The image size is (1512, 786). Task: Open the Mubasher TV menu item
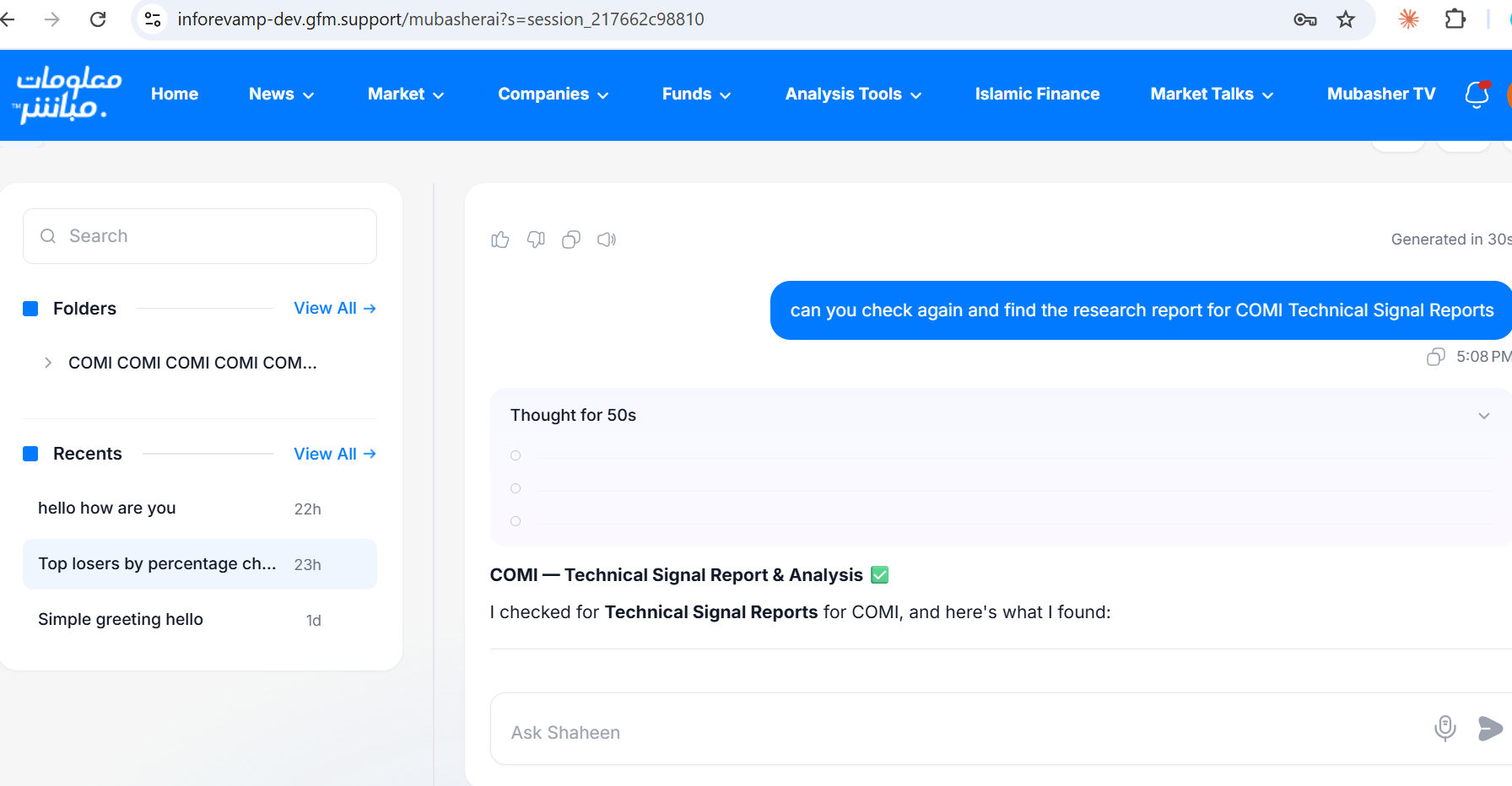pos(1381,94)
